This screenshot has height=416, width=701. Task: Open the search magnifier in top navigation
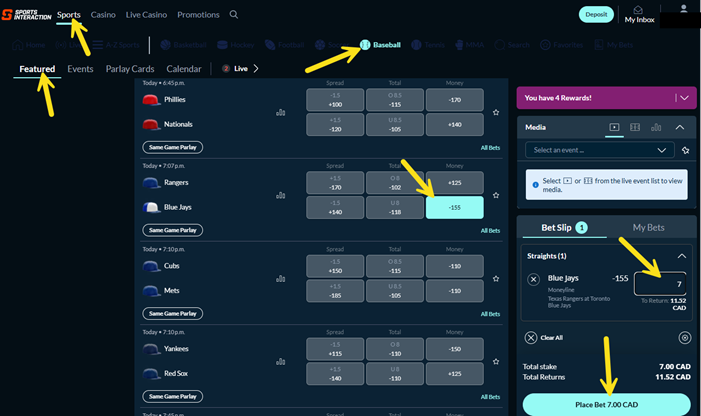[233, 14]
